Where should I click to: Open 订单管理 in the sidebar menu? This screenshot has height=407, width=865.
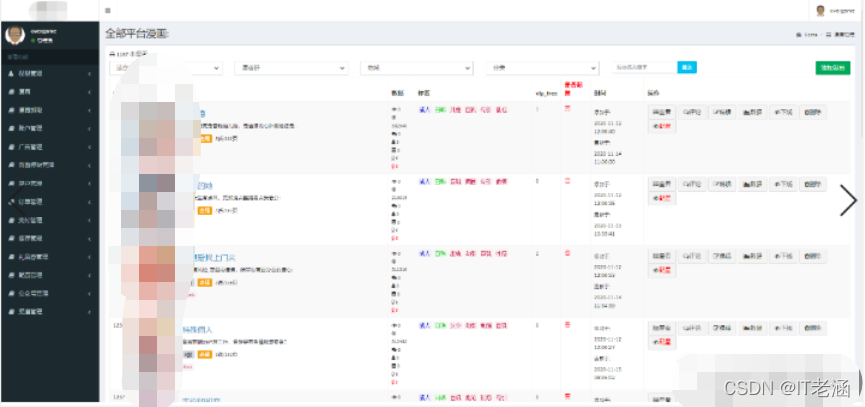coord(50,202)
